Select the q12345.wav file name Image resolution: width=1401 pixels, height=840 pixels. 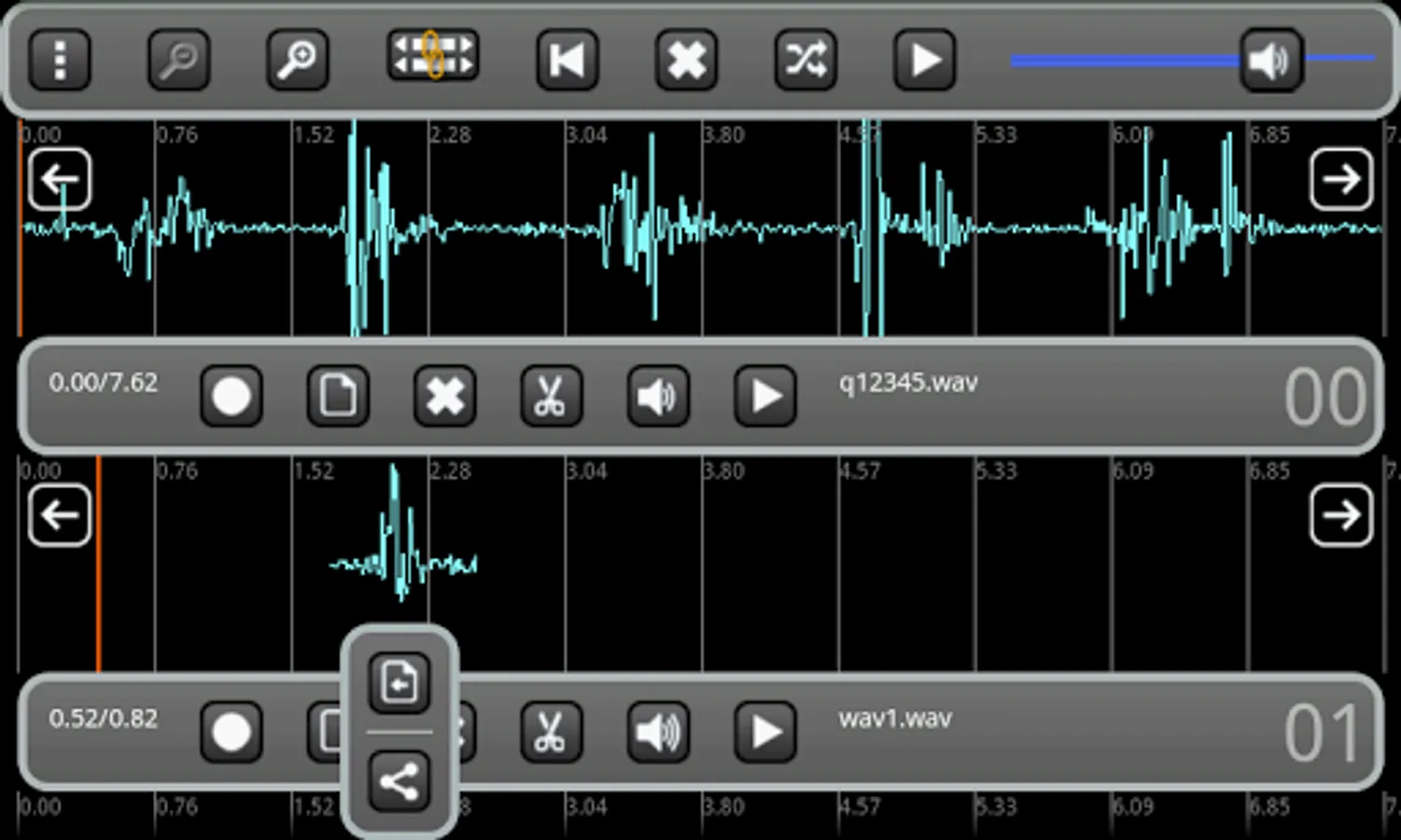(x=908, y=383)
